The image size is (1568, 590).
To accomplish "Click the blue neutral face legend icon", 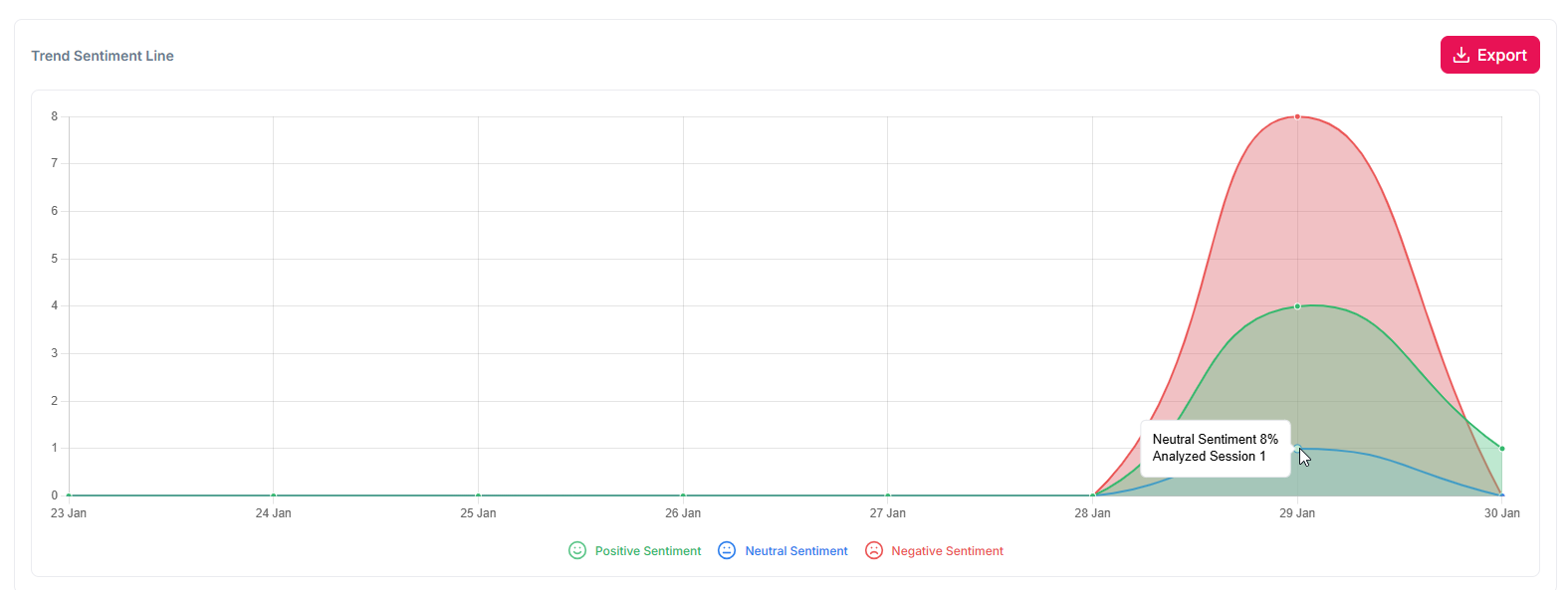I will click(727, 550).
